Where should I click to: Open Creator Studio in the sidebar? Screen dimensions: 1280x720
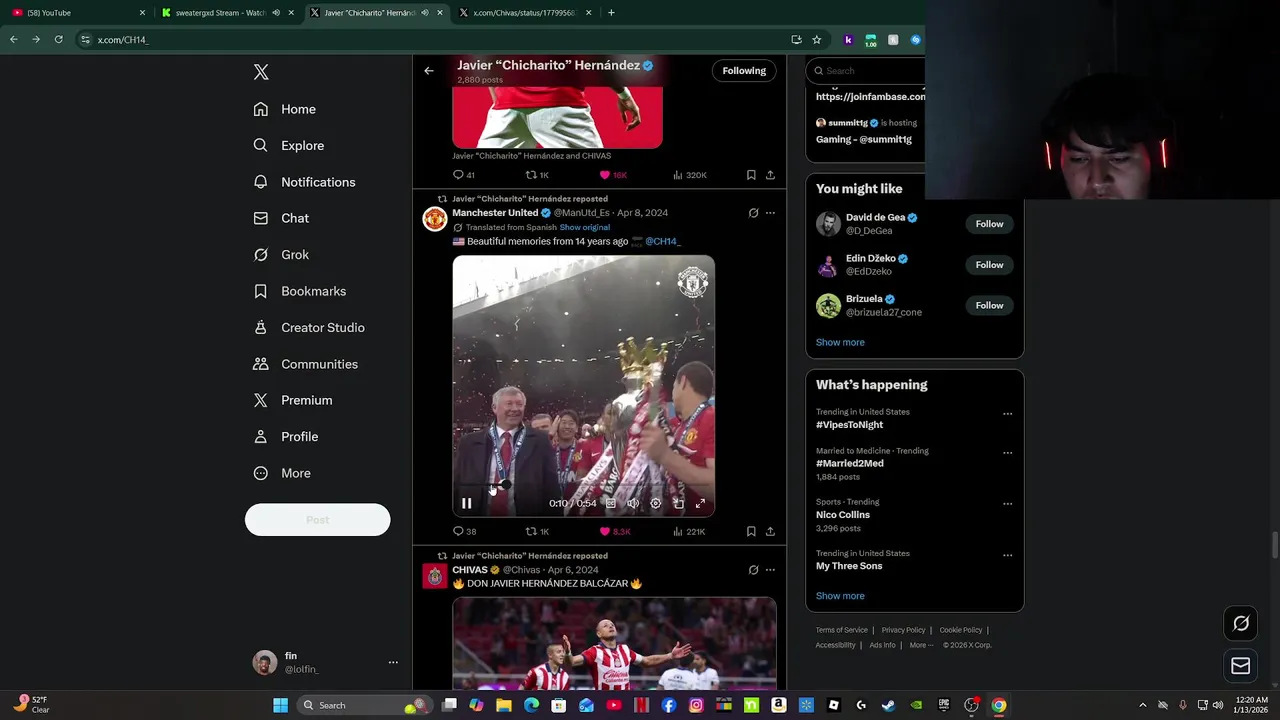[x=309, y=328]
